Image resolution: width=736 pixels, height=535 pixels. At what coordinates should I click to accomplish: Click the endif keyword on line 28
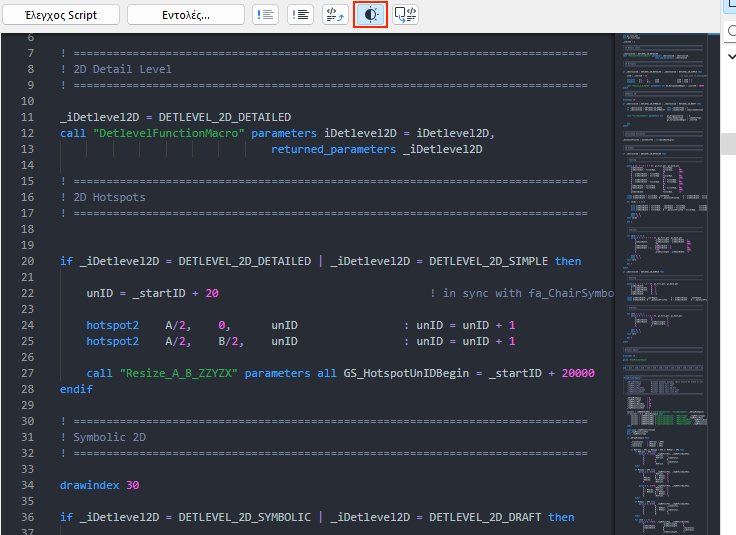(x=76, y=389)
